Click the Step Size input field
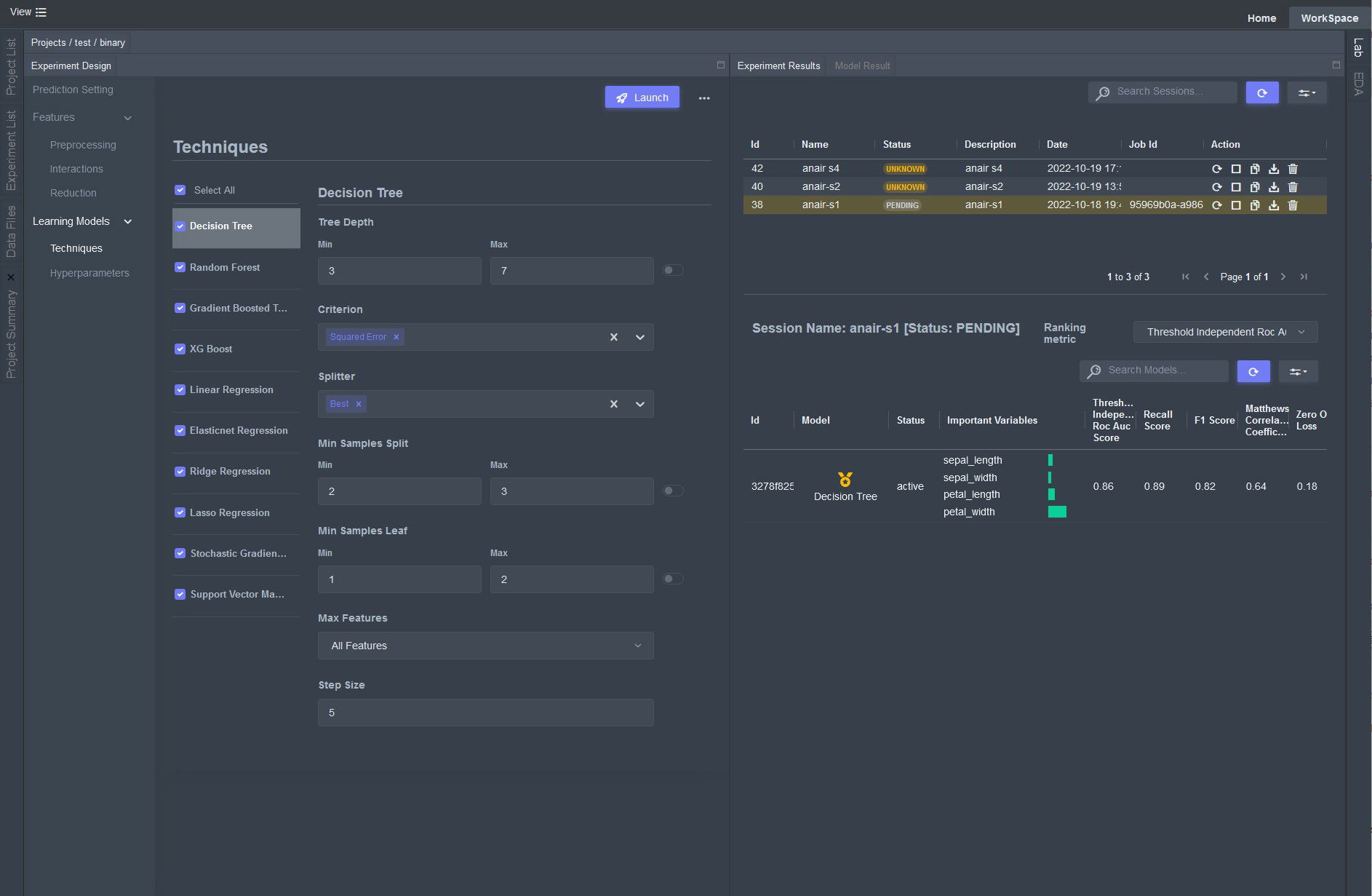Image resolution: width=1372 pixels, height=896 pixels. pos(485,713)
